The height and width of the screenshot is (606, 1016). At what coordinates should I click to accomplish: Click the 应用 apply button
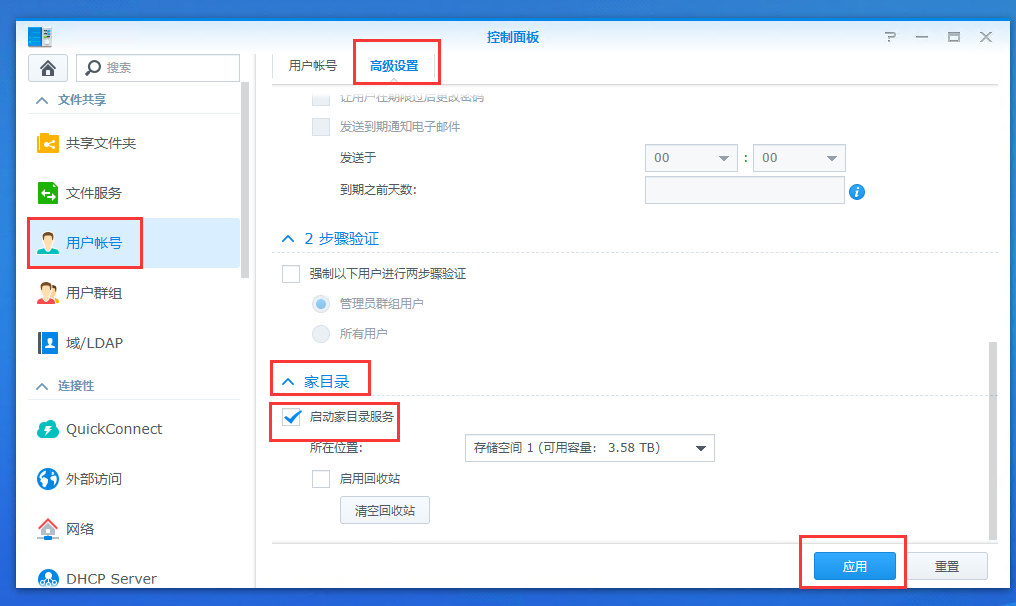pyautogui.click(x=855, y=566)
